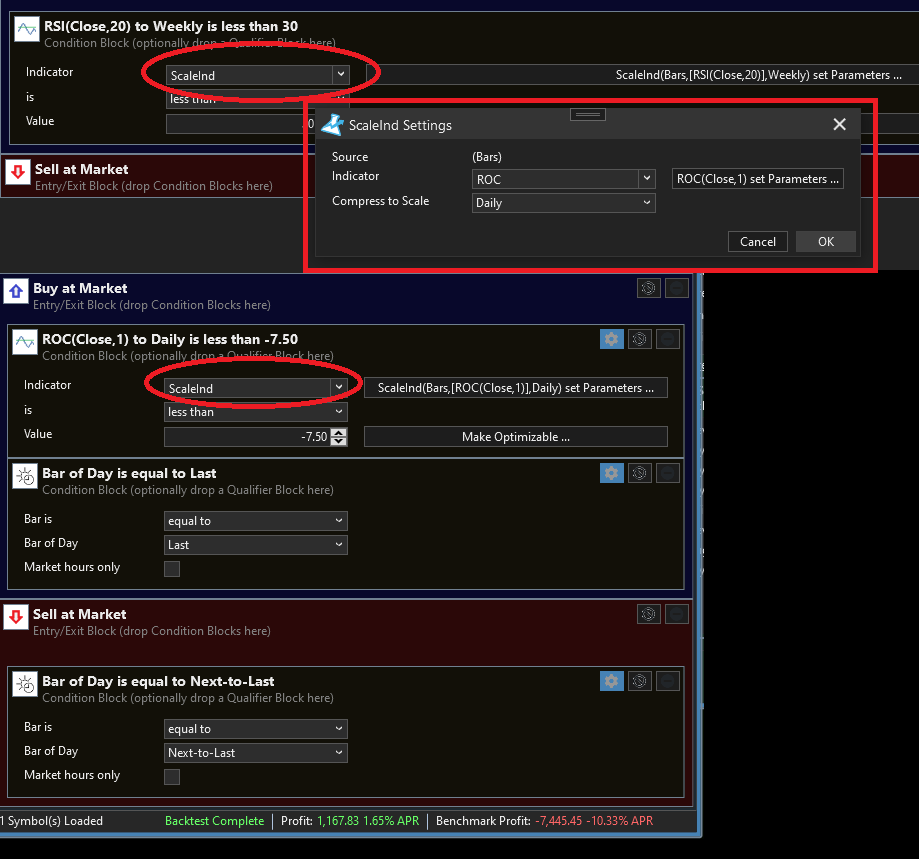Close the ScaleInd Settings dialog with X
This screenshot has width=919, height=859.
(x=839, y=125)
